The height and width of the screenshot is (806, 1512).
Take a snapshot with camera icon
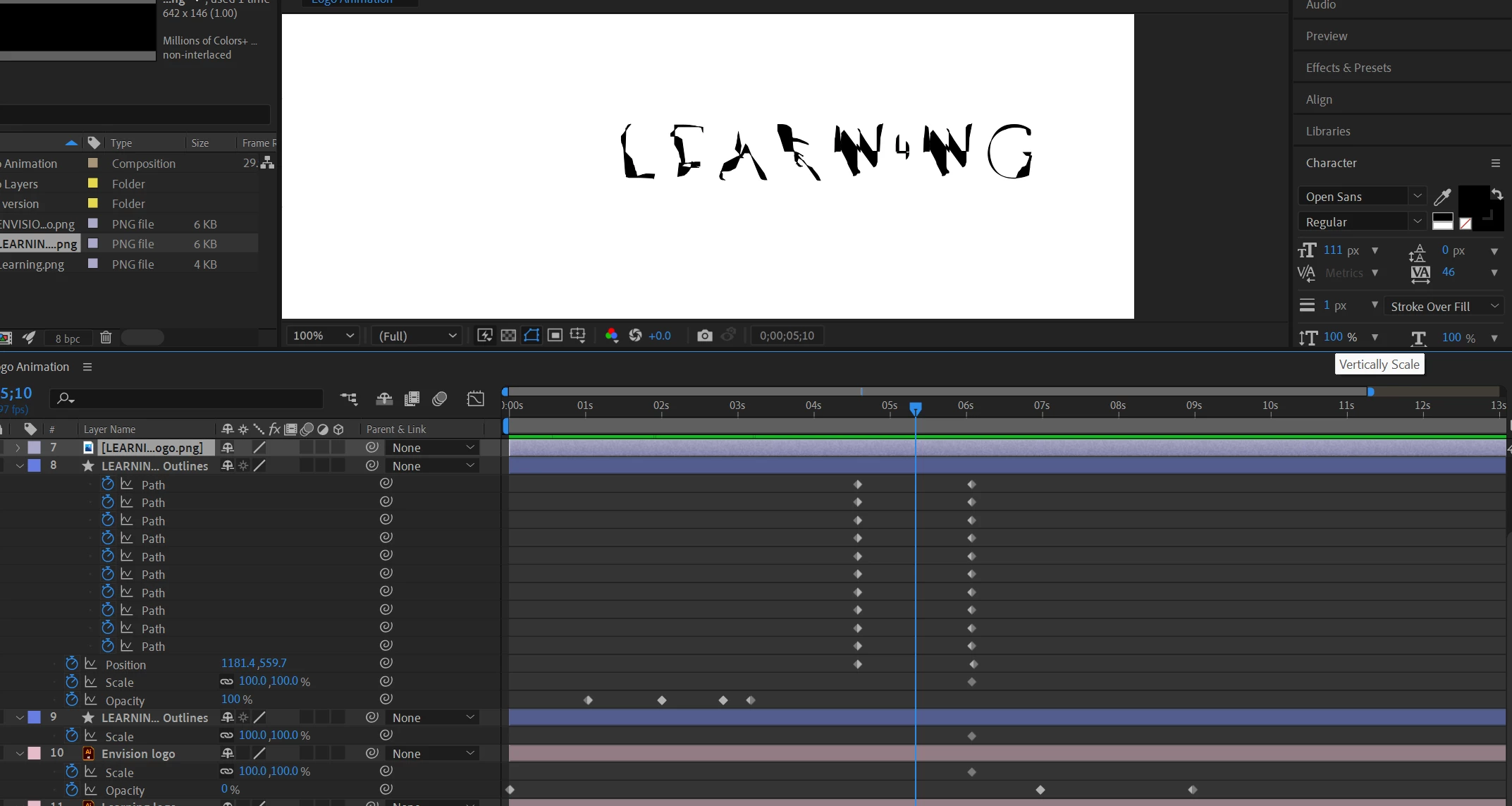[x=704, y=336]
